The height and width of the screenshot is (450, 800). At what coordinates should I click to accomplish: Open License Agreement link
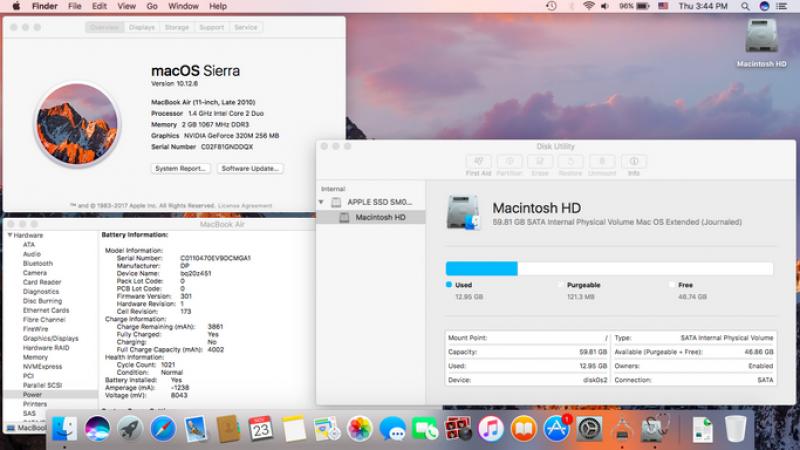pos(245,206)
